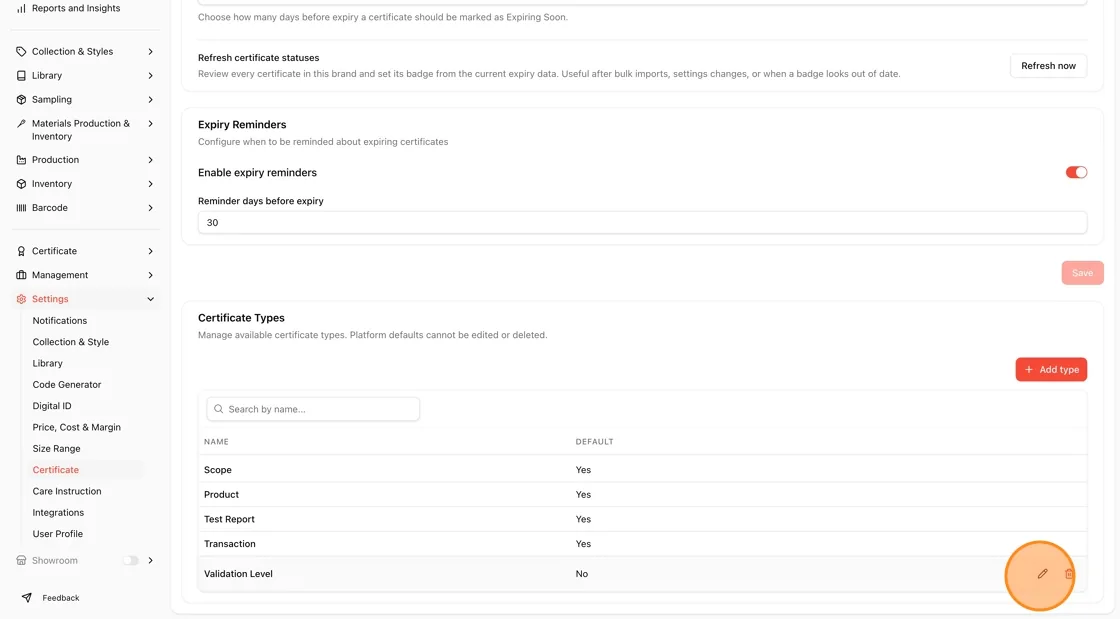Collapse the Settings menu chevron
The image size is (1120, 619).
pyautogui.click(x=151, y=299)
